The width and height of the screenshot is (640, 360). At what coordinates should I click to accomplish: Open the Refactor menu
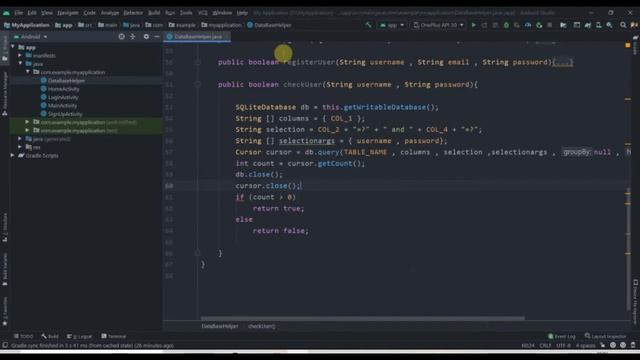(133, 13)
